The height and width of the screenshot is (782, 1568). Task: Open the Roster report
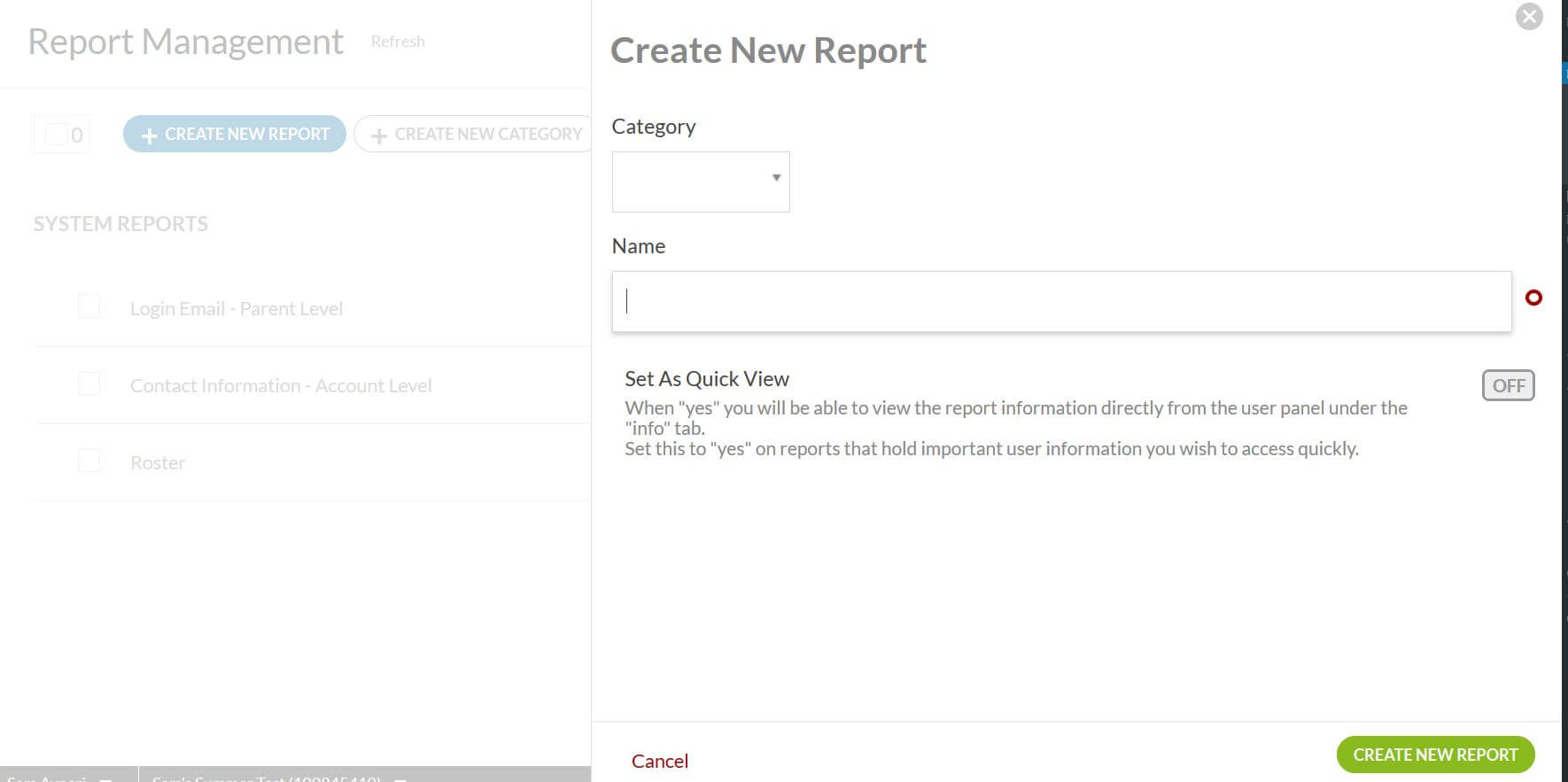pyautogui.click(x=158, y=462)
